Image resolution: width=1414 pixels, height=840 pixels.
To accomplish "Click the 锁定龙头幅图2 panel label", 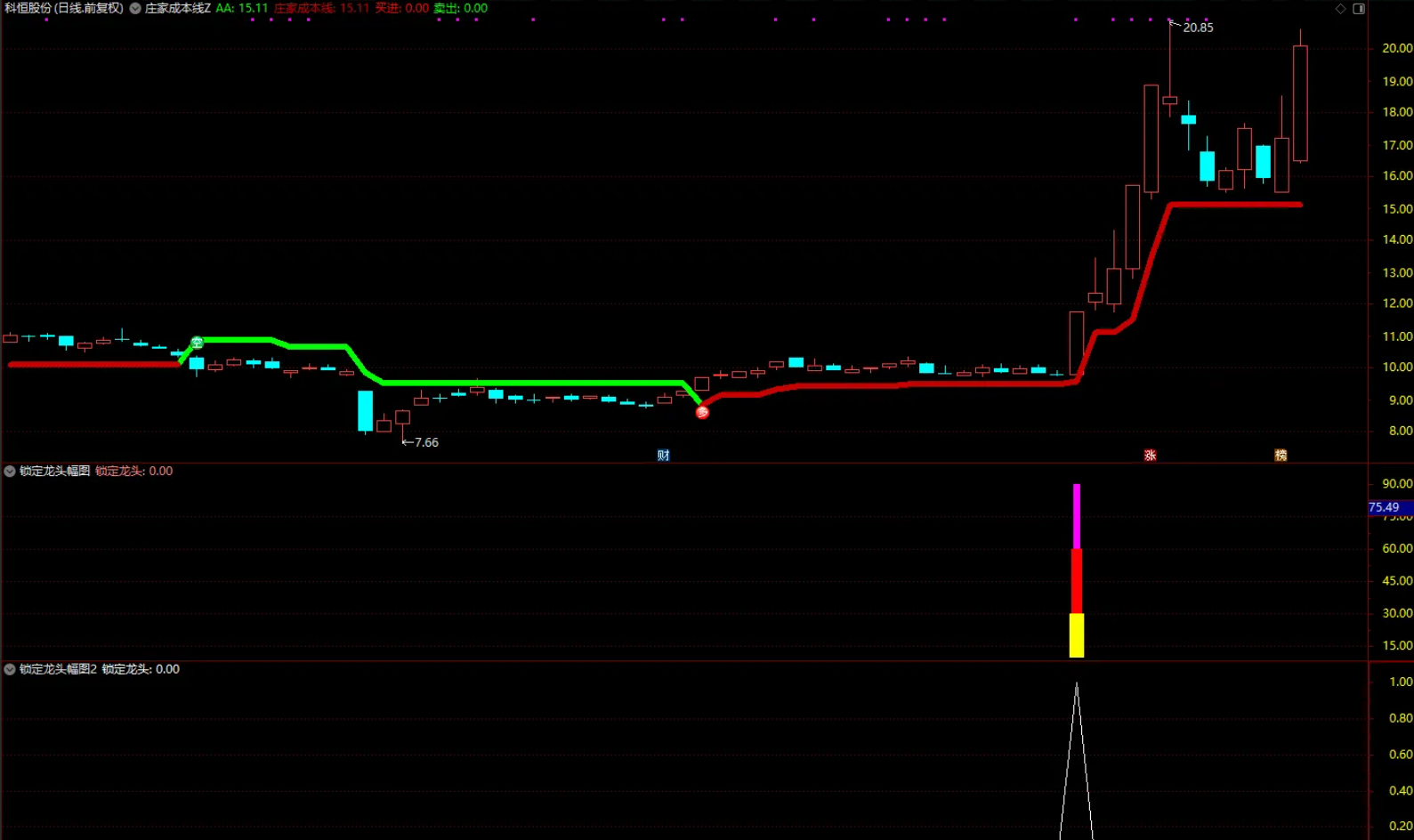I will pos(58,669).
